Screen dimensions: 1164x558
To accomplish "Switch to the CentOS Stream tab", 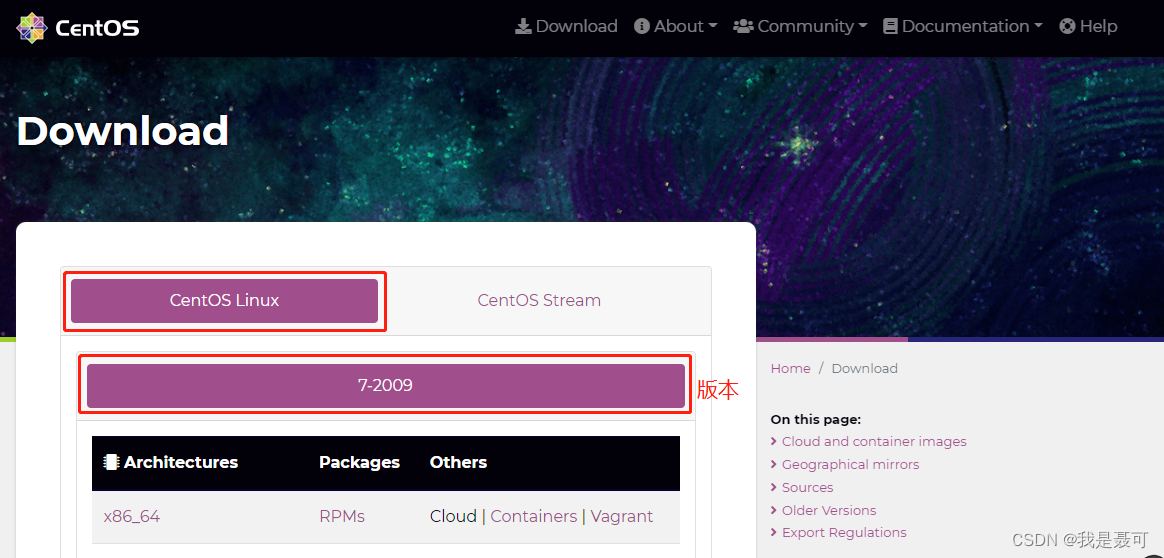I will pos(539,300).
